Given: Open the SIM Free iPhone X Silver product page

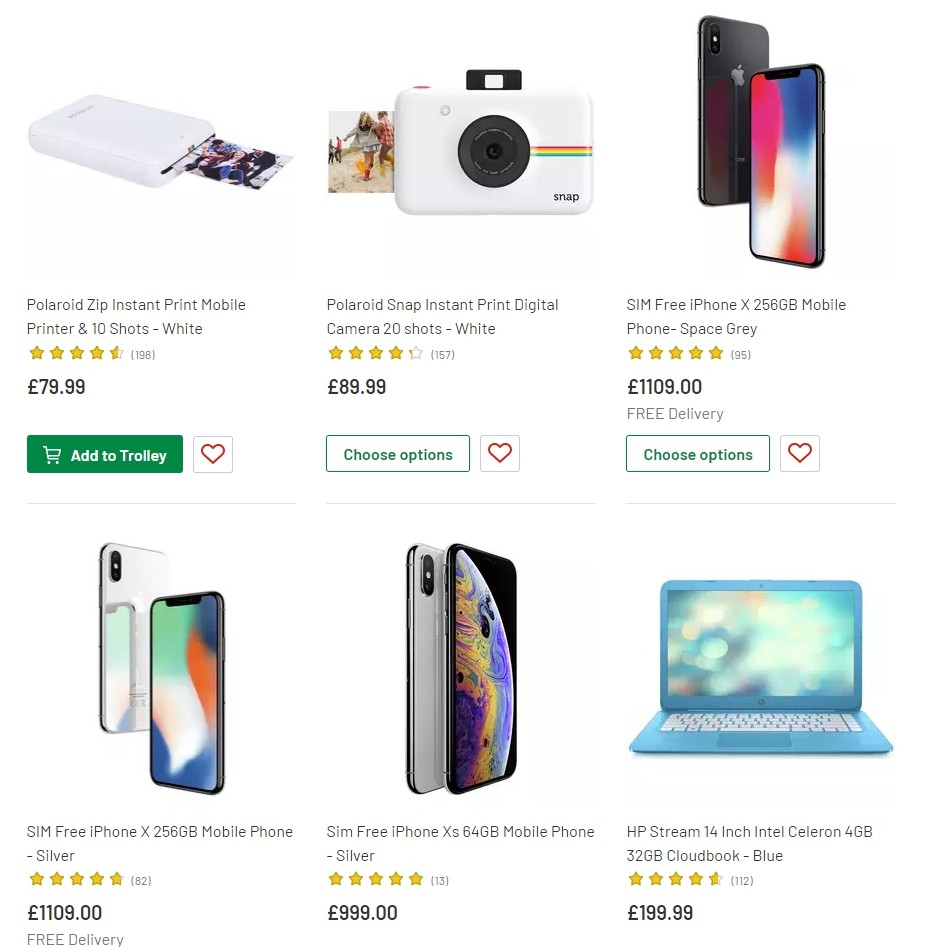Looking at the screenshot, I should click(159, 843).
